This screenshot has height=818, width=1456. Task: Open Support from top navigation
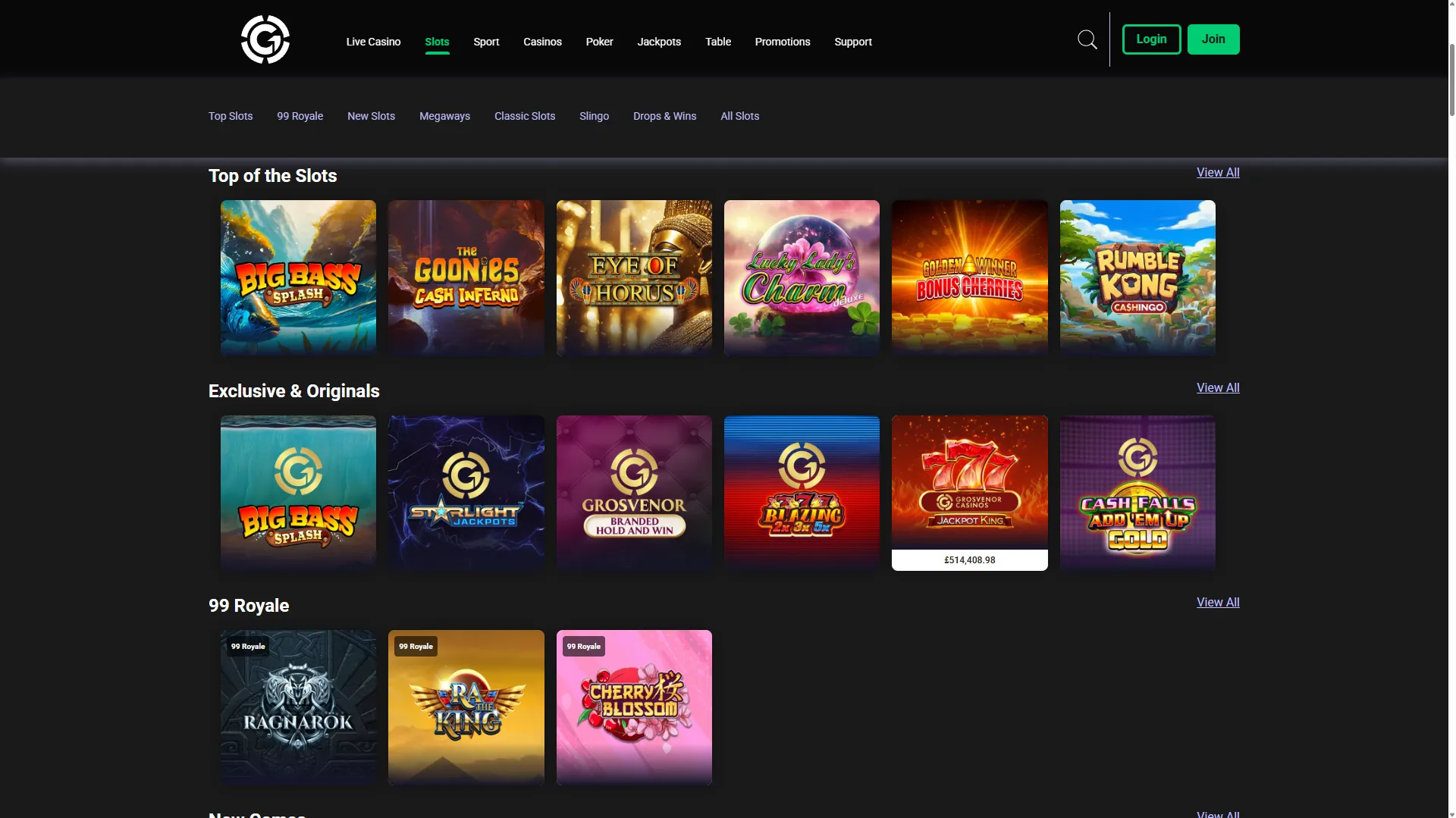pyautogui.click(x=853, y=42)
